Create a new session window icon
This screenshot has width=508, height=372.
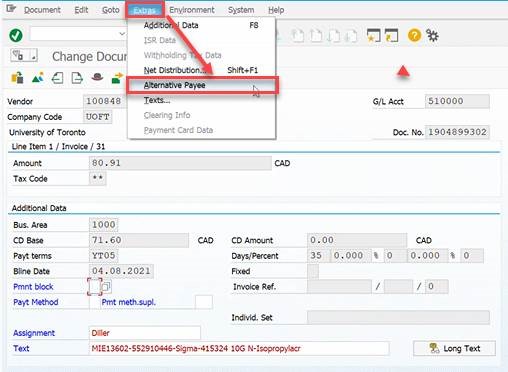click(x=373, y=35)
